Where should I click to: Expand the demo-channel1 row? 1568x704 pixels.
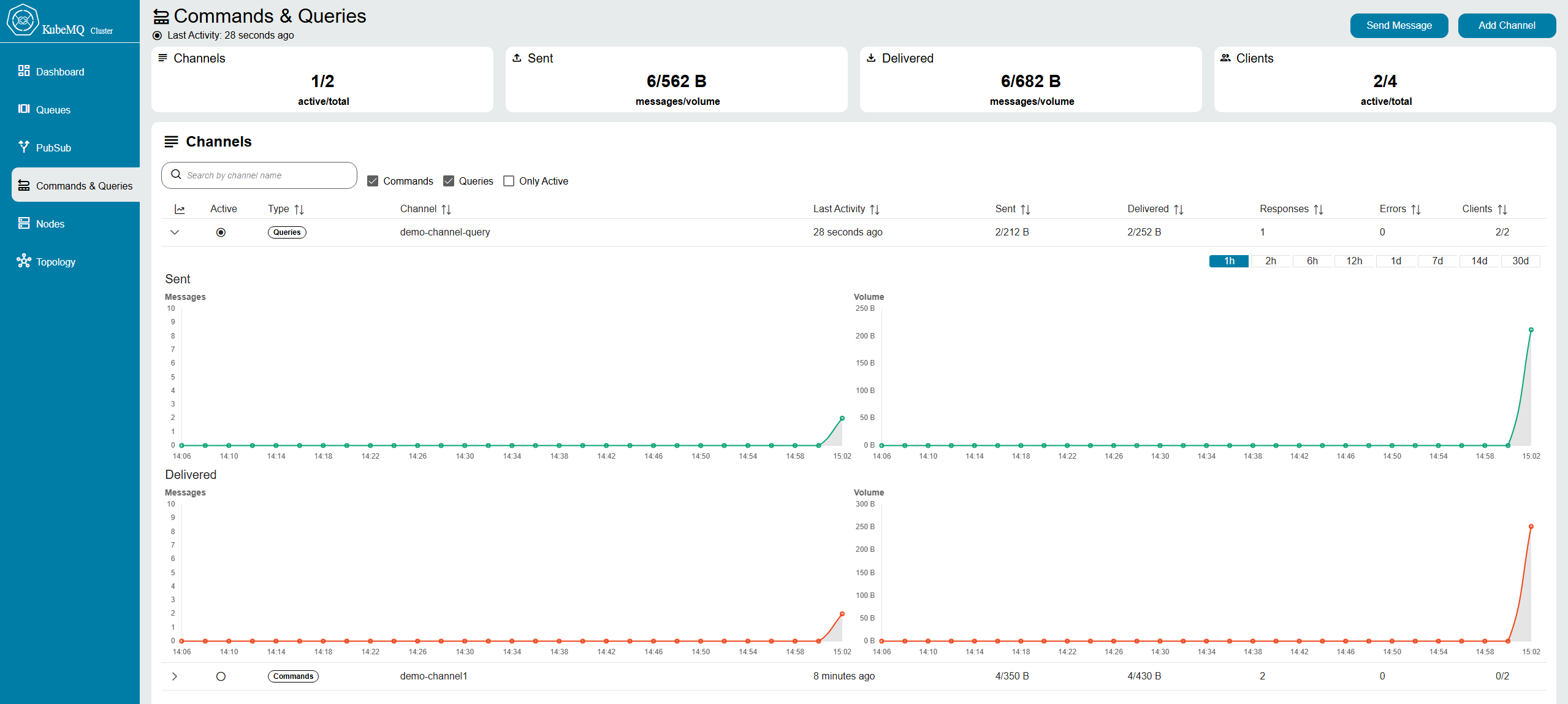[x=175, y=676]
